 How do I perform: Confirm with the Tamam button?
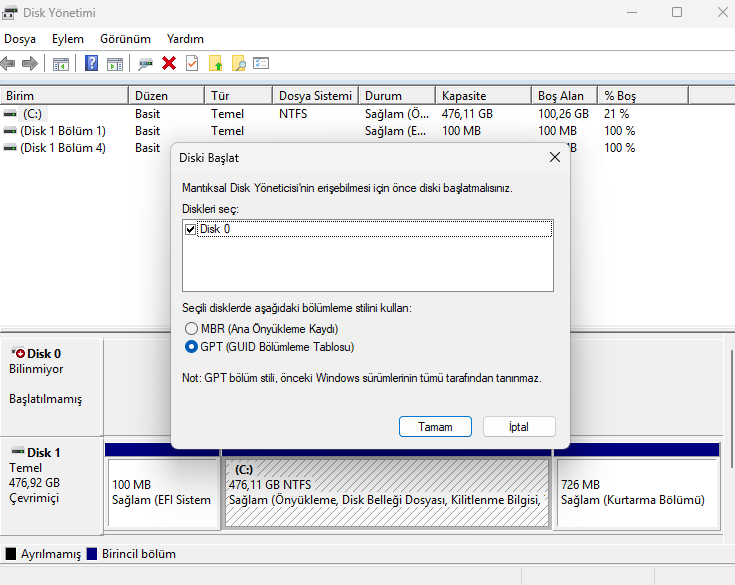tap(435, 427)
